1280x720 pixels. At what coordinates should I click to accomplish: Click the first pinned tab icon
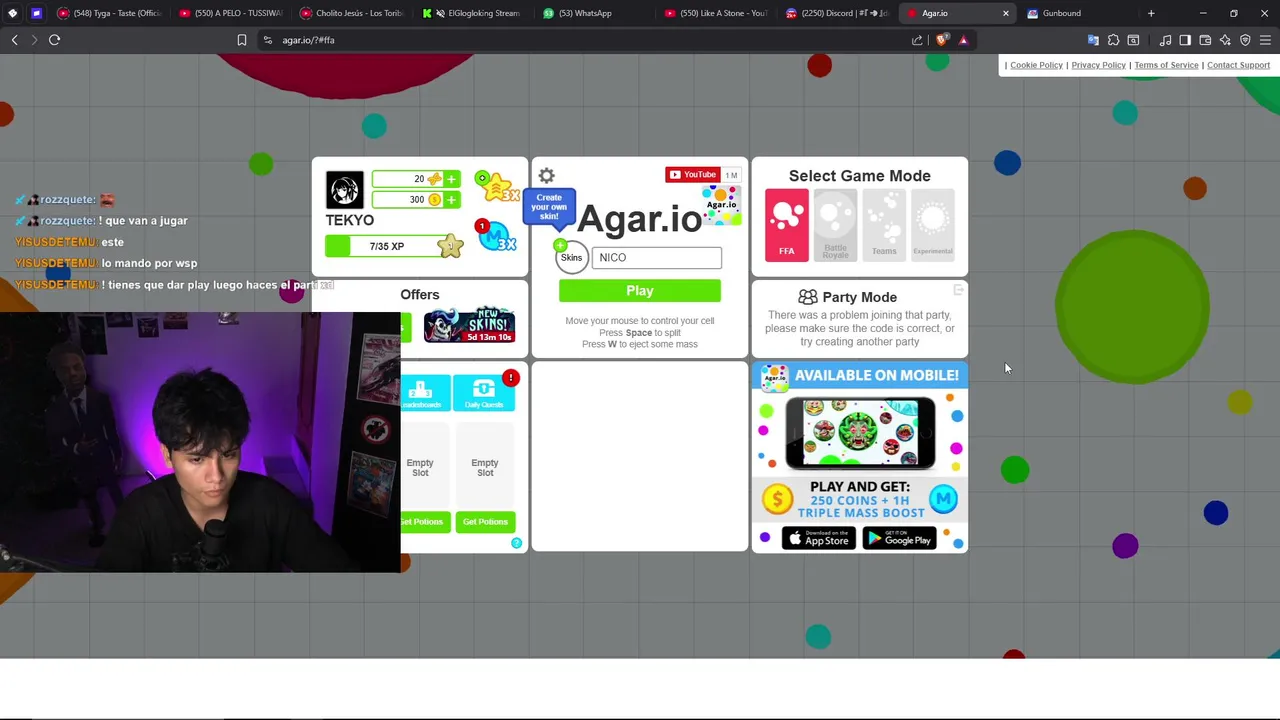(12, 13)
